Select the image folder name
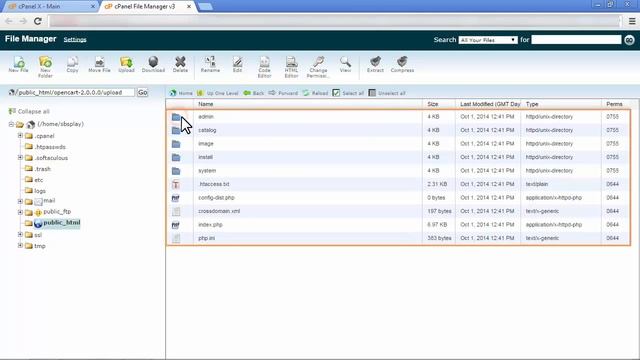 click(206, 144)
